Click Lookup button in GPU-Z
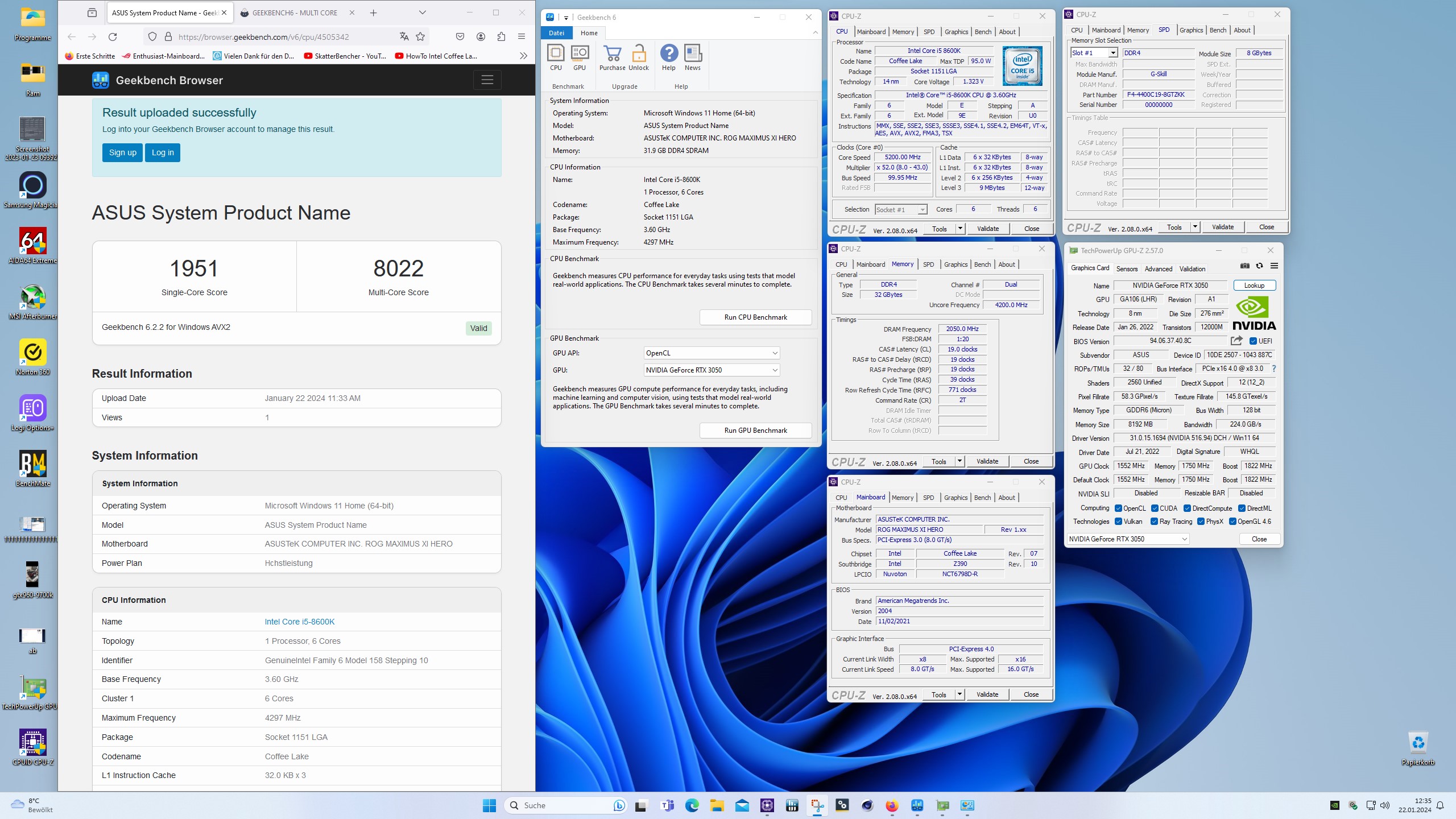 (x=1254, y=286)
